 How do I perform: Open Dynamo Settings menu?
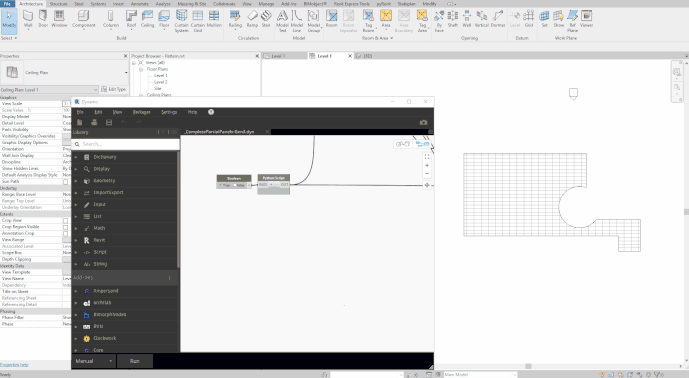pos(169,112)
